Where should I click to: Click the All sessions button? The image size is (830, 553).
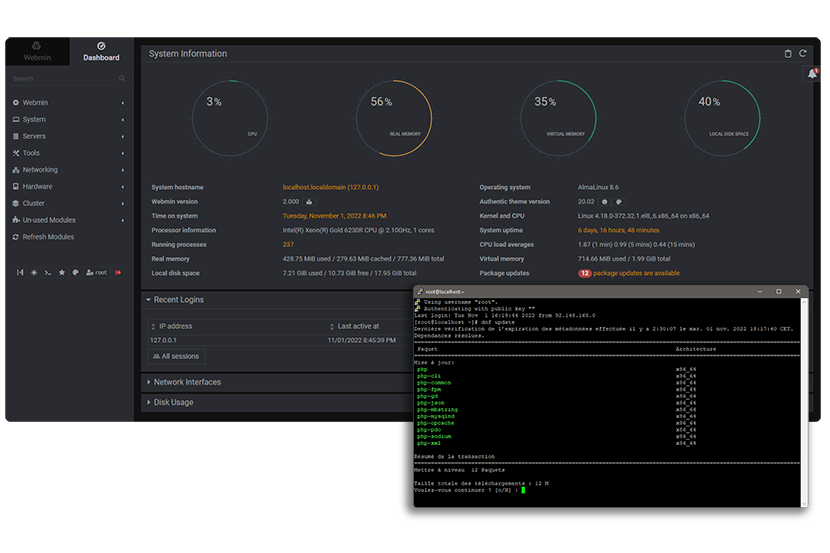click(176, 357)
